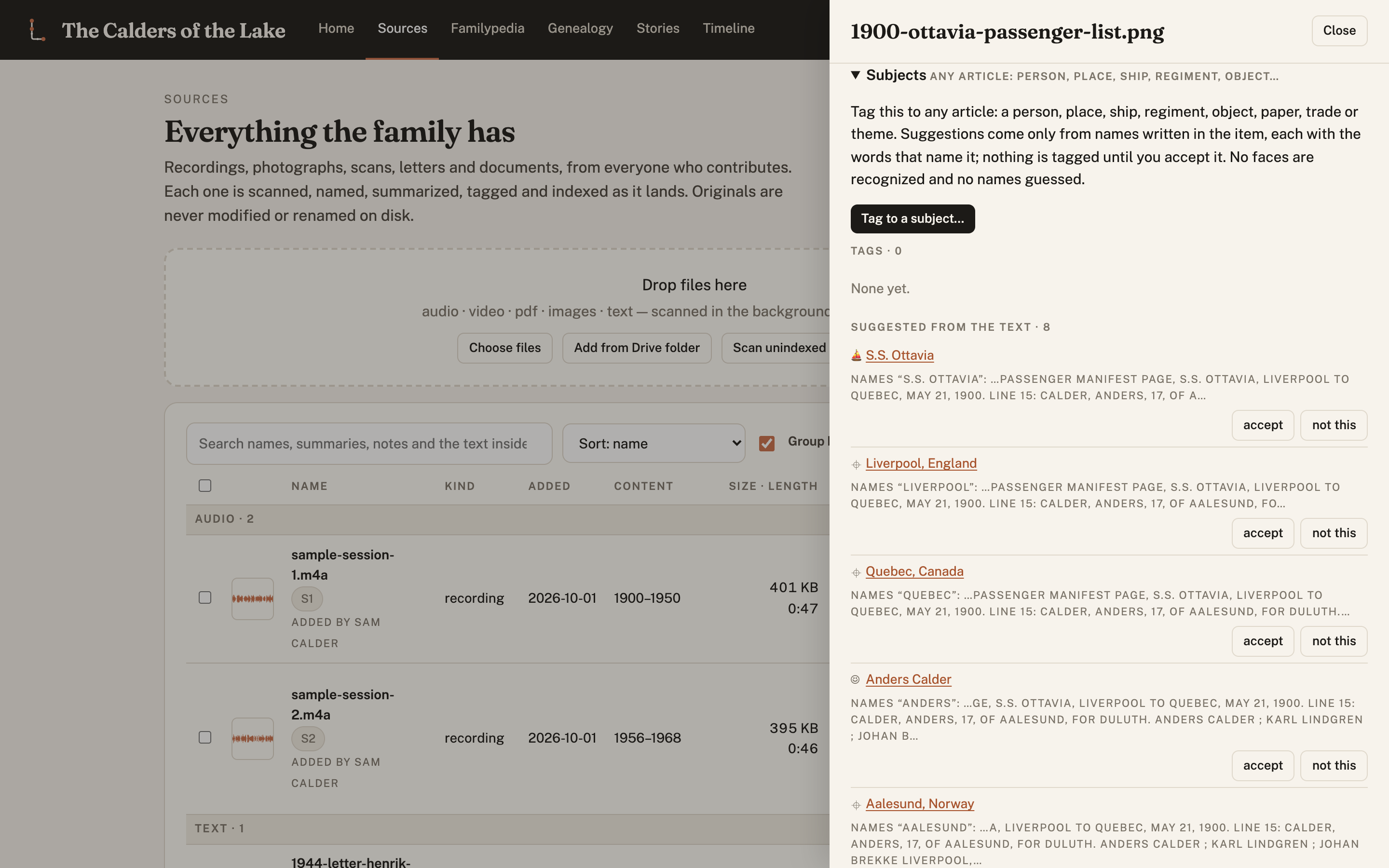
Task: Accept the Anders Calder suggestion
Action: pos(1263,766)
